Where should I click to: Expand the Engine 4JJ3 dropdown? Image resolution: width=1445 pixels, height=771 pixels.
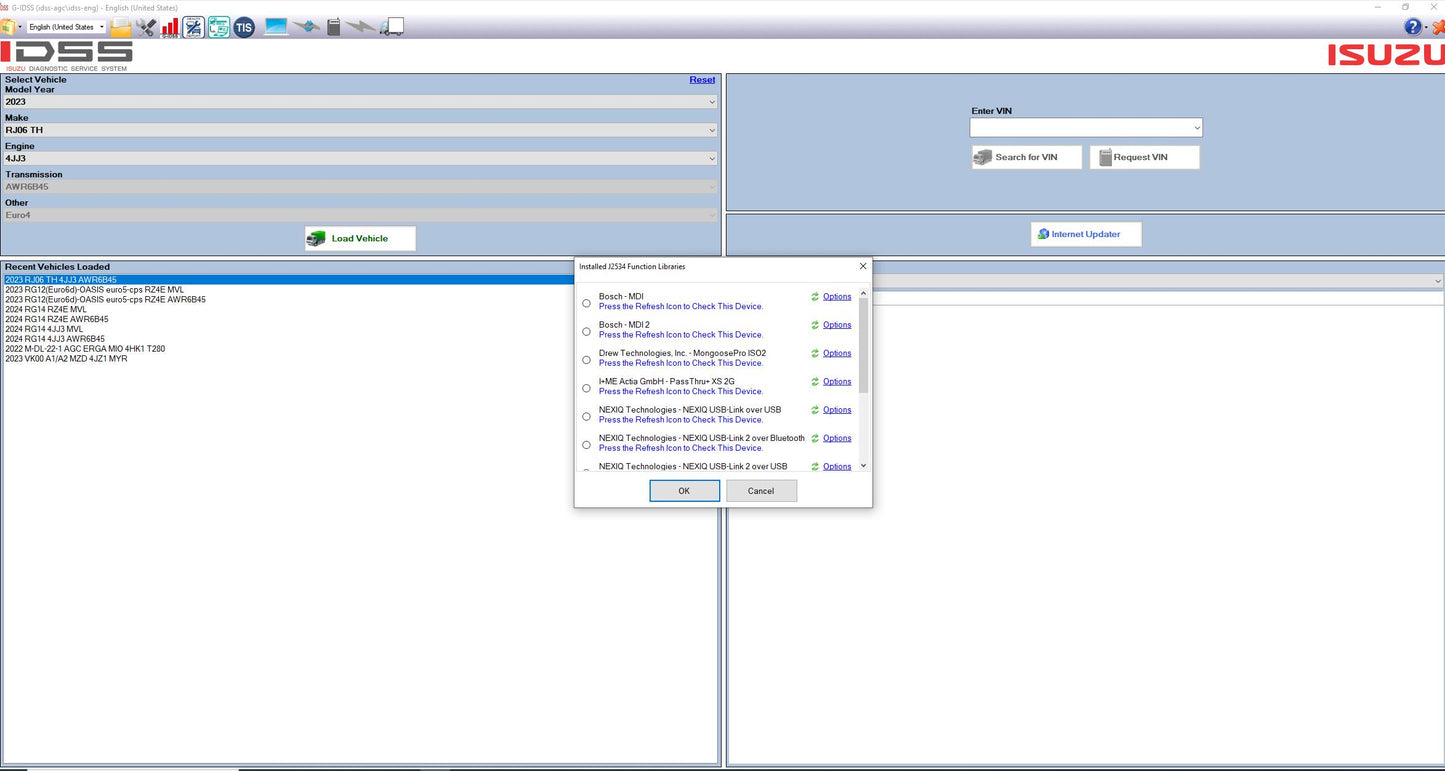click(x=711, y=158)
